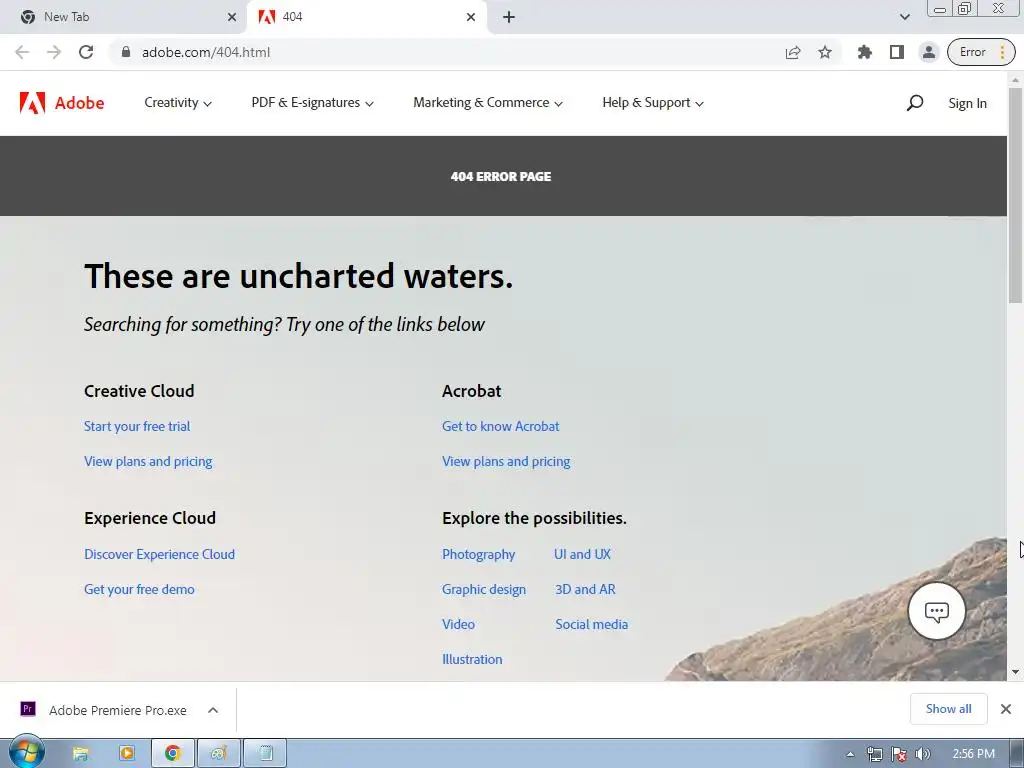1024x768 pixels.
Task: Click the Graphic design link
Action: point(484,590)
